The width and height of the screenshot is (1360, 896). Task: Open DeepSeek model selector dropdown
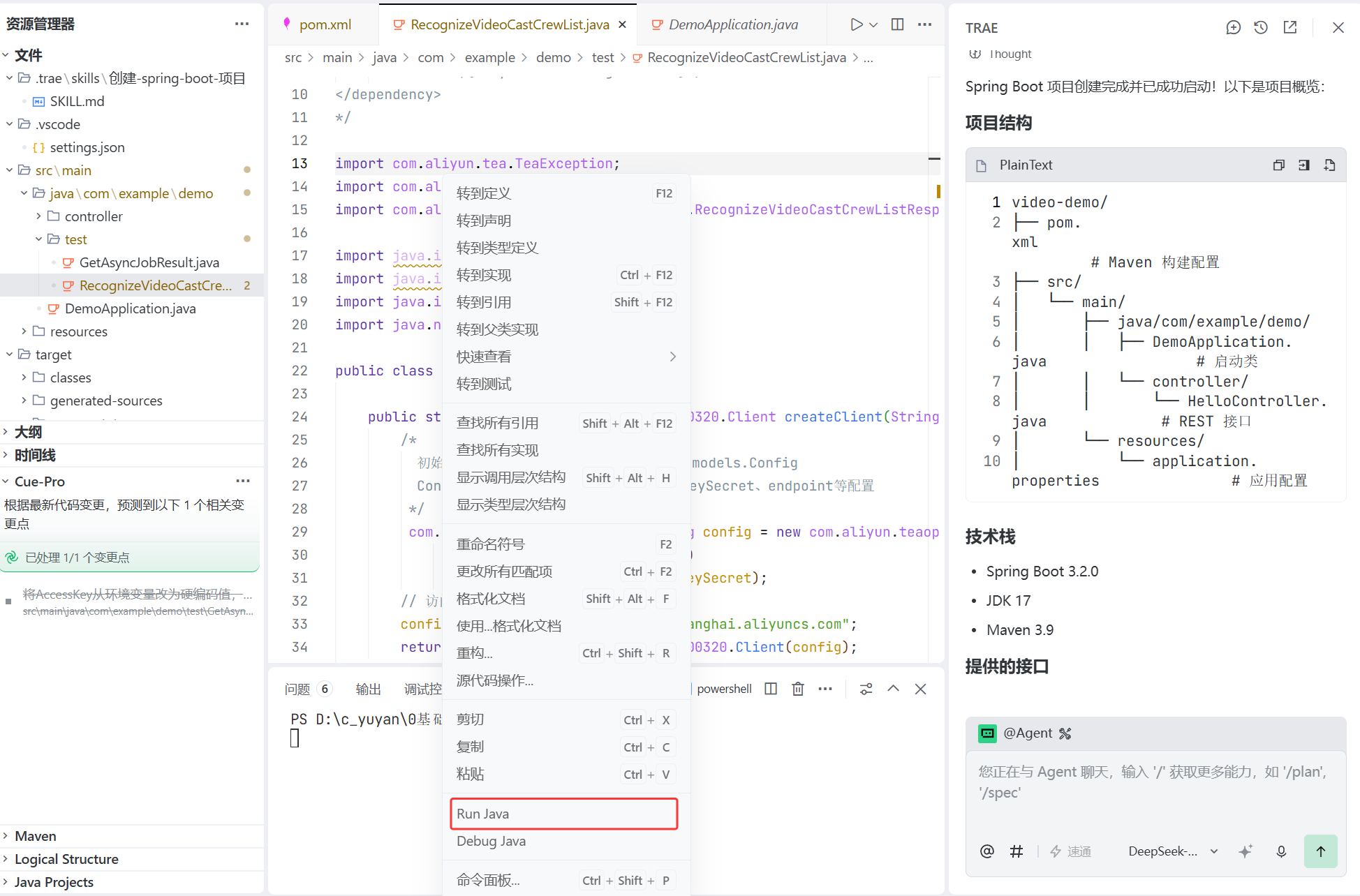(1174, 851)
